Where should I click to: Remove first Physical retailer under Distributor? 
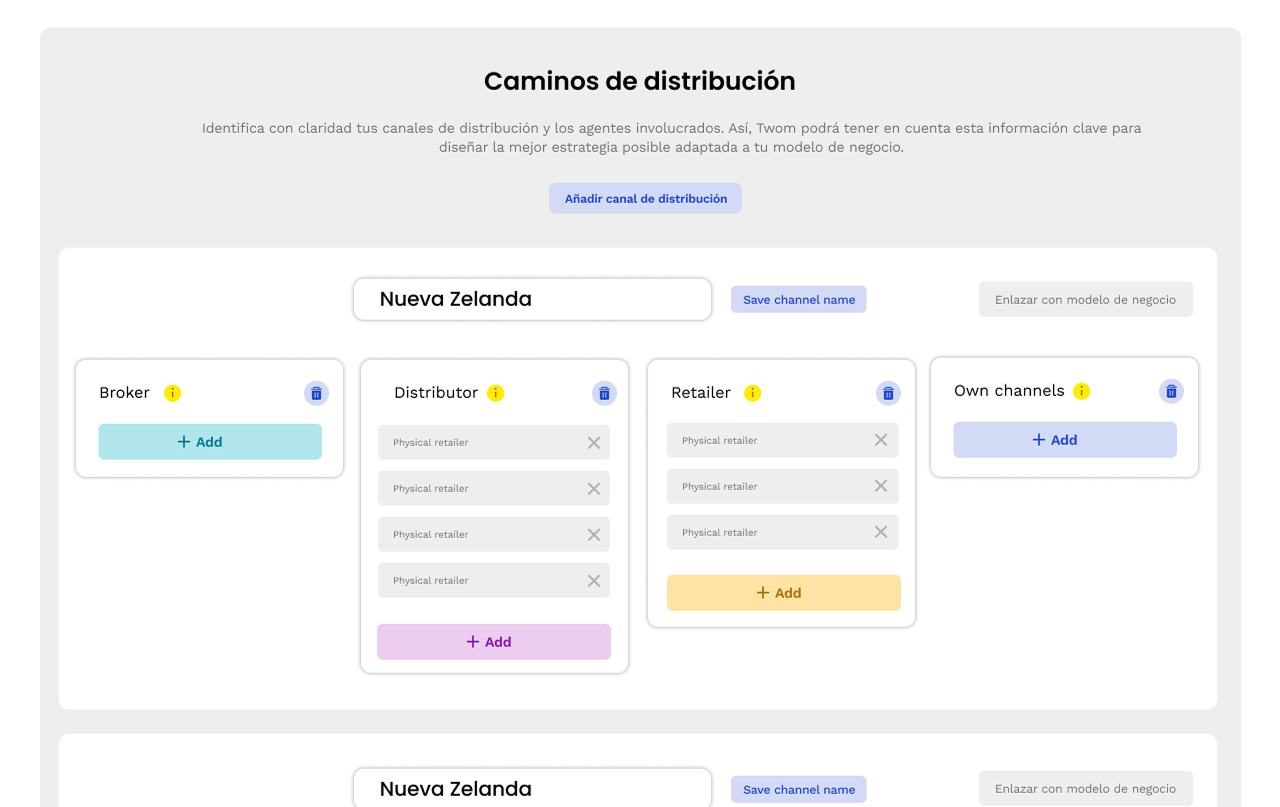pos(594,443)
